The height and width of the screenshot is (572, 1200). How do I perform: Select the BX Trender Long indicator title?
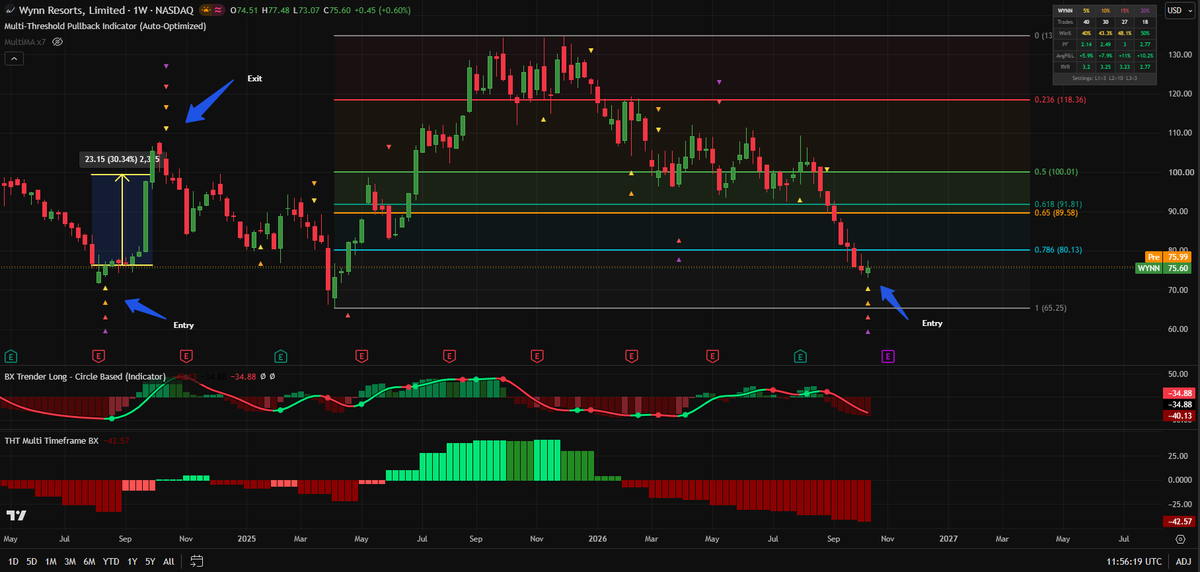pyautogui.click(x=87, y=376)
